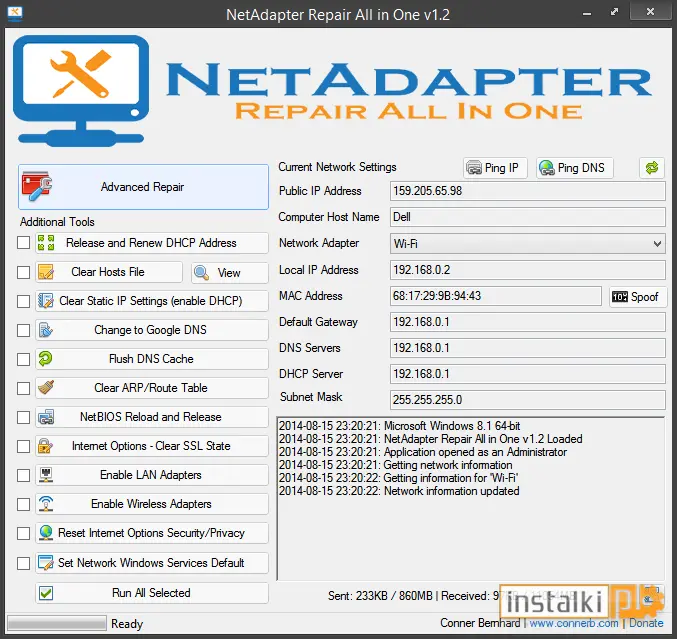The height and width of the screenshot is (639, 677).
Task: Click the globe icon for Reset Internet Options
Action: 46,533
